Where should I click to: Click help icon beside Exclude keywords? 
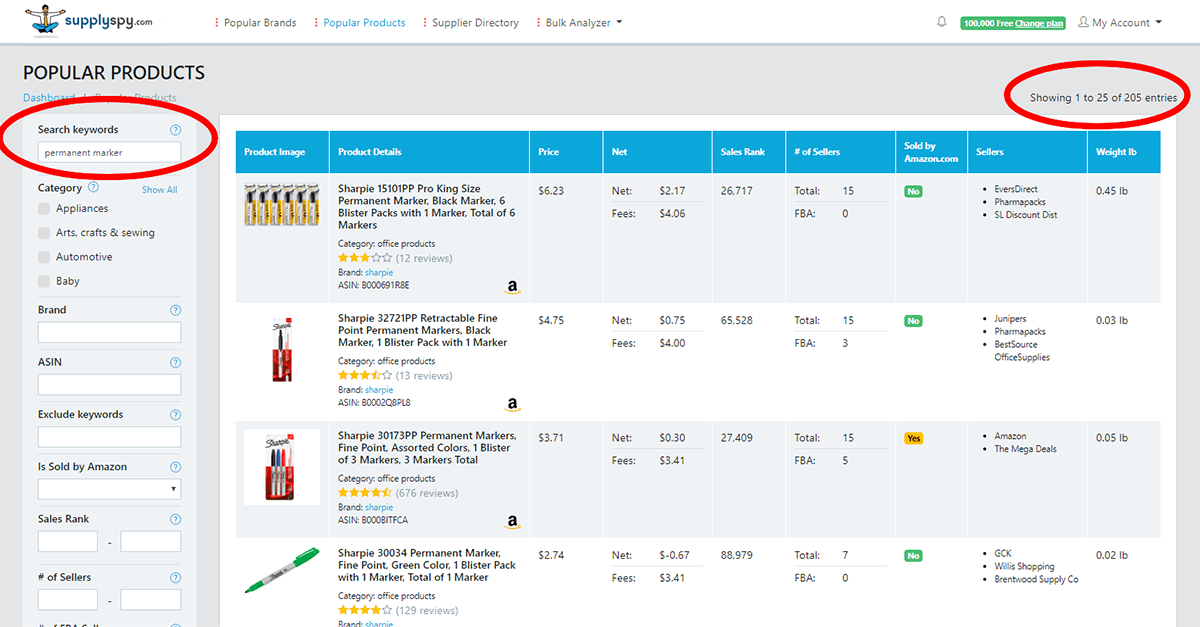coord(176,414)
